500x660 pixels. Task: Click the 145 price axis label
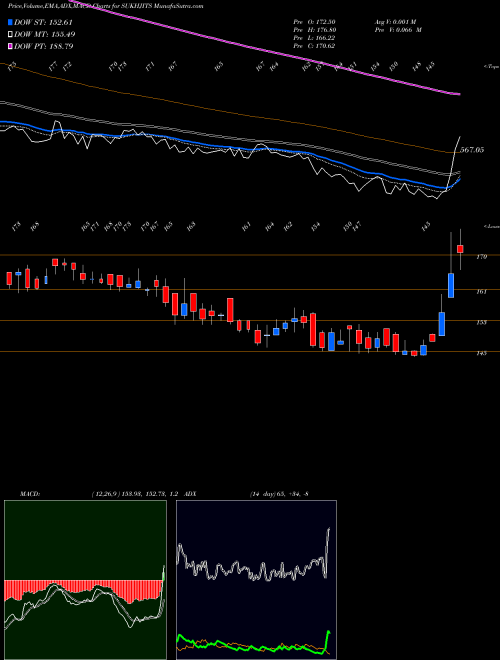click(481, 353)
